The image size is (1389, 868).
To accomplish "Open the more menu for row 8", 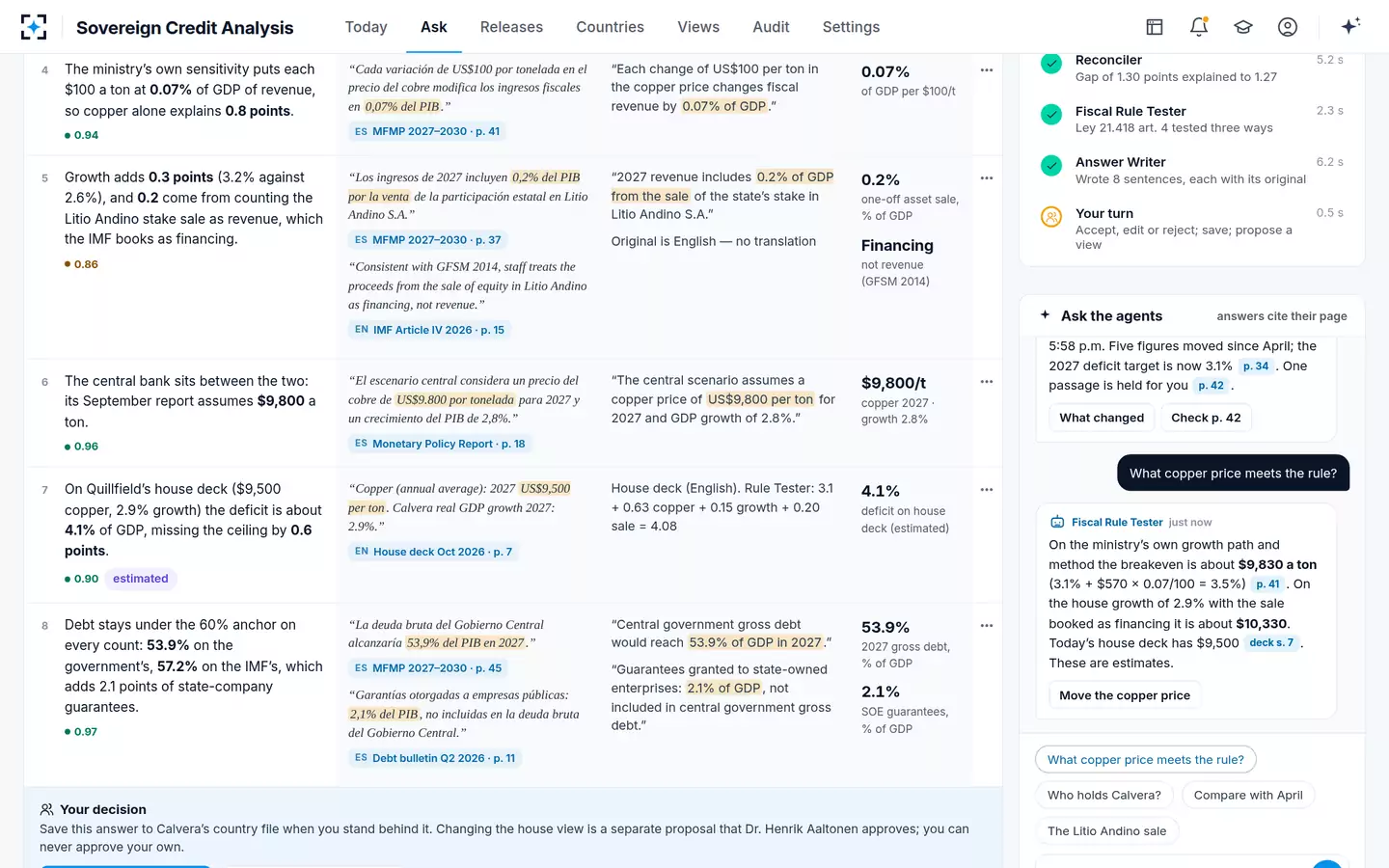I will (x=987, y=625).
